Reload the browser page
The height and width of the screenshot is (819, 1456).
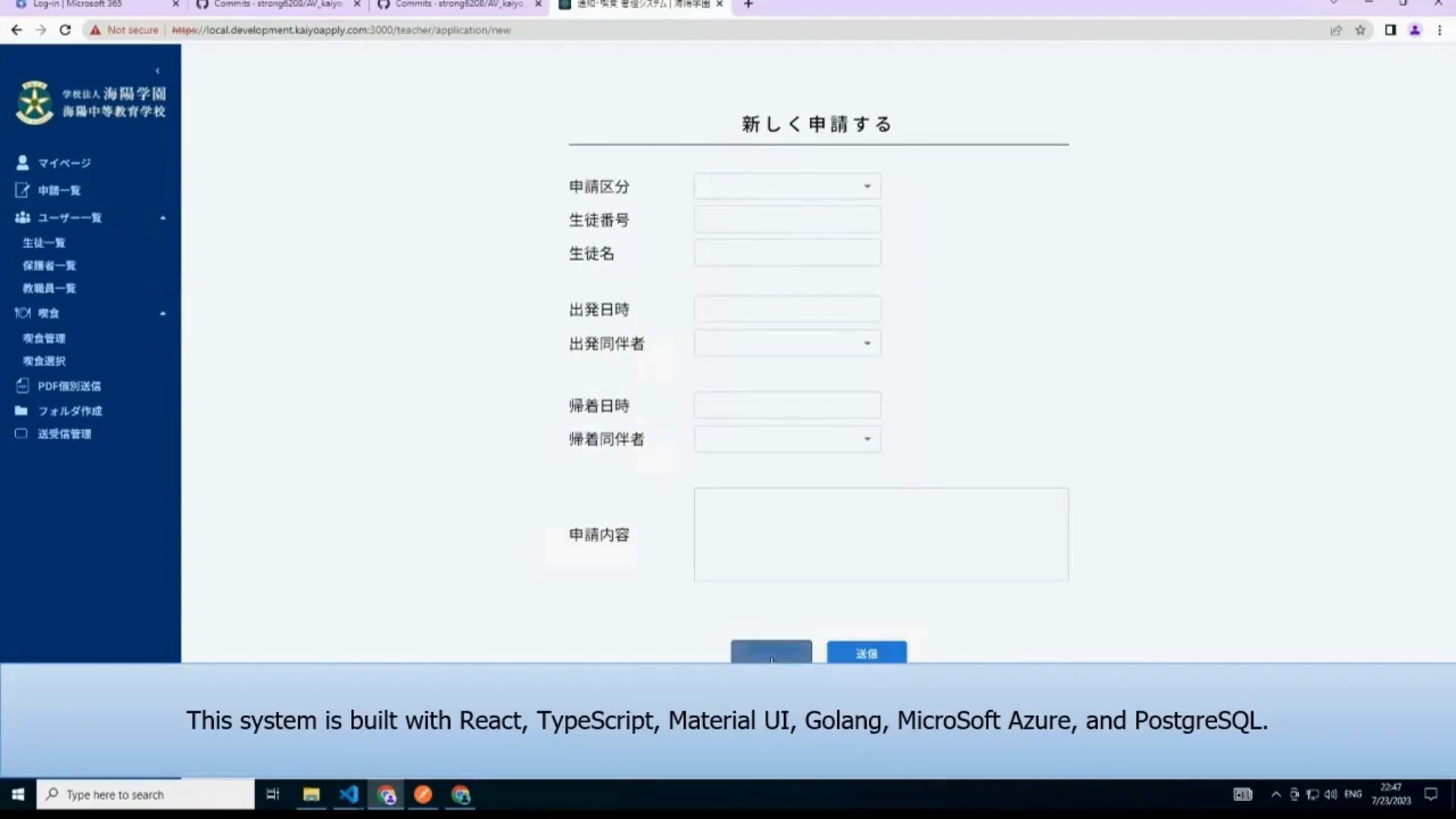[x=65, y=30]
